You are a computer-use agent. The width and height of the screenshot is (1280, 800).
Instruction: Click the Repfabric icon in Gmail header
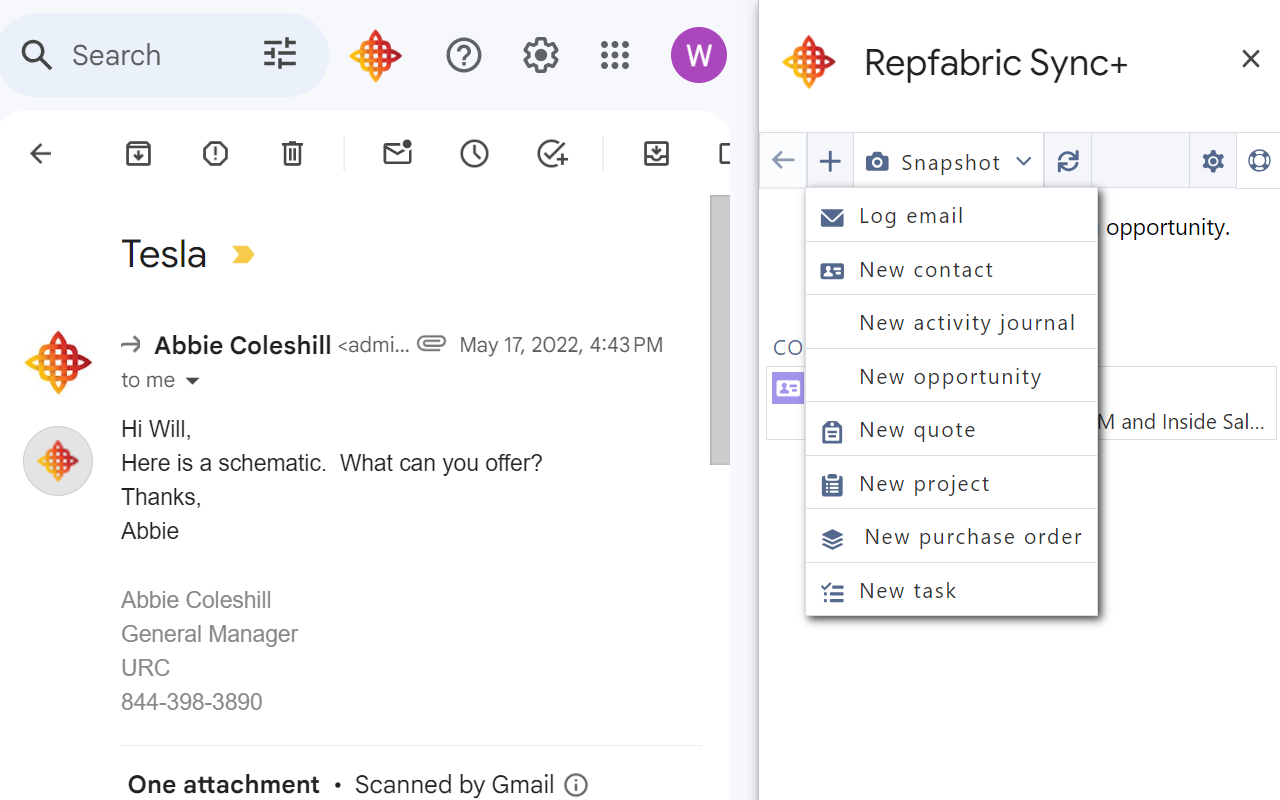click(376, 55)
